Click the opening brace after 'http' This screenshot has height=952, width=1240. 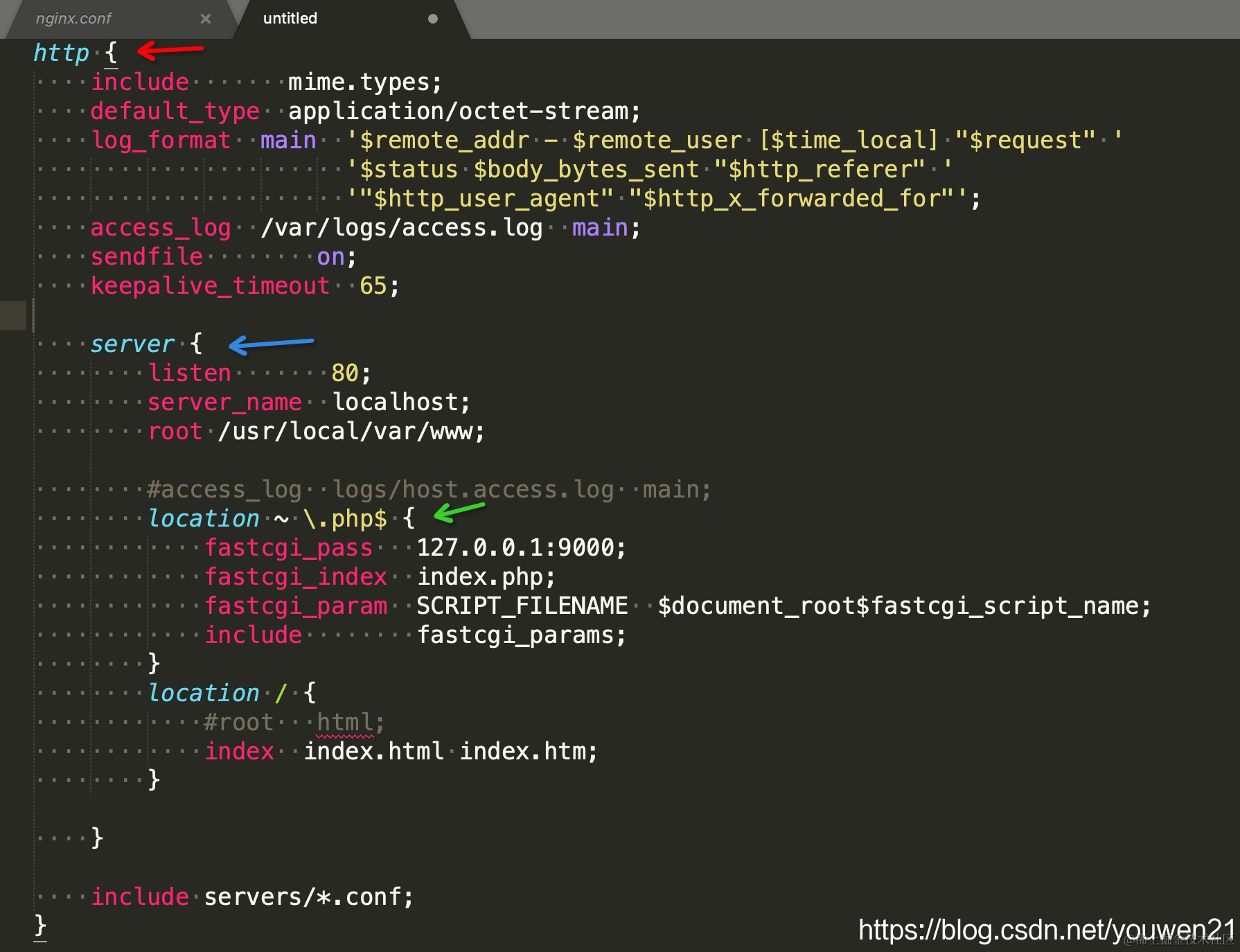(x=112, y=53)
